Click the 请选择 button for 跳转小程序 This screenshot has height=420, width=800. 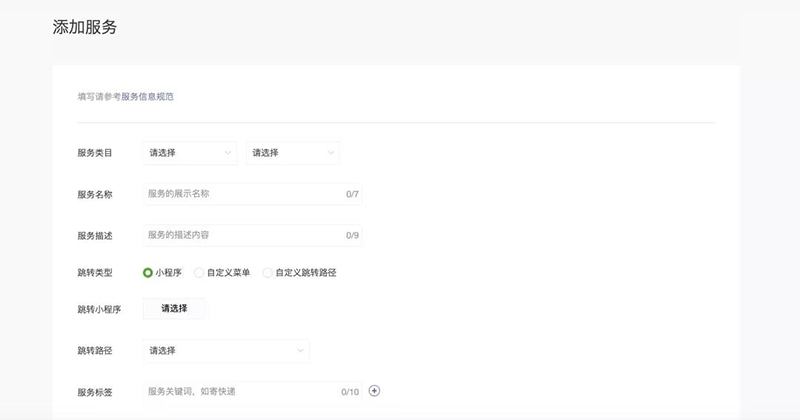pyautogui.click(x=174, y=308)
